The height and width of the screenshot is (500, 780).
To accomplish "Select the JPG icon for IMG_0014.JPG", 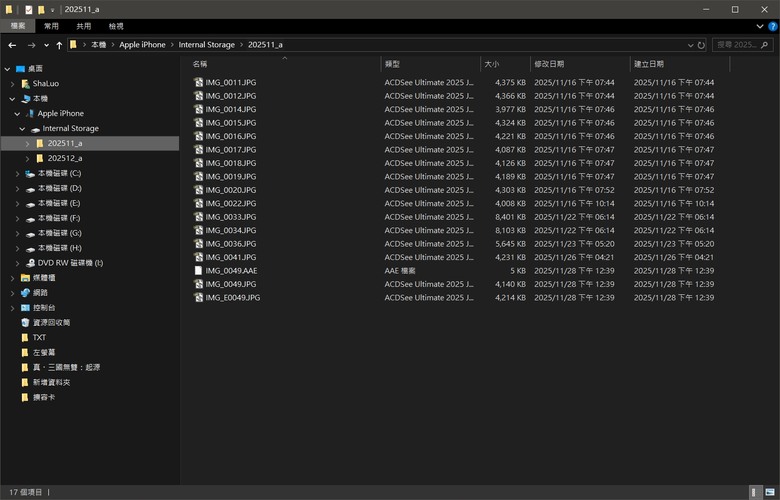I will click(198, 109).
